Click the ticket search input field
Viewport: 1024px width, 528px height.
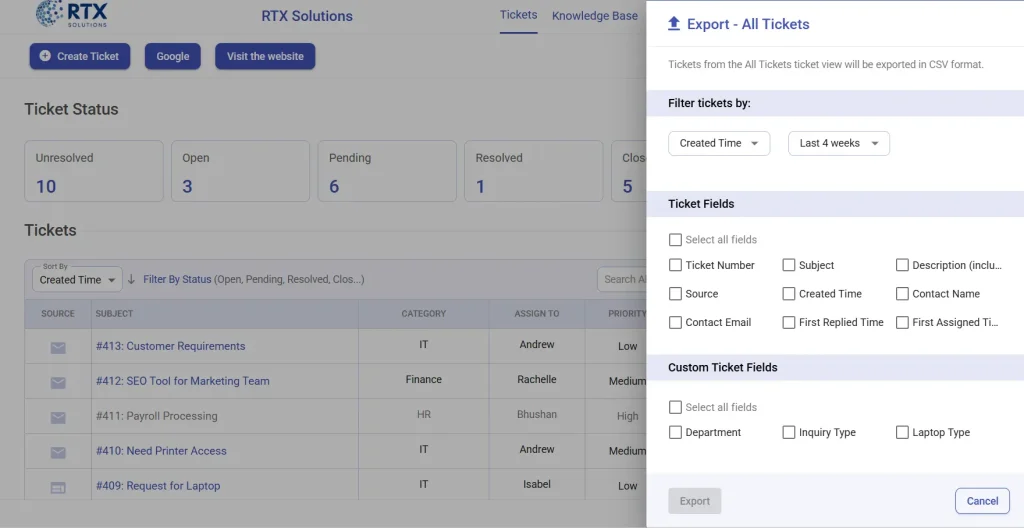(x=622, y=279)
